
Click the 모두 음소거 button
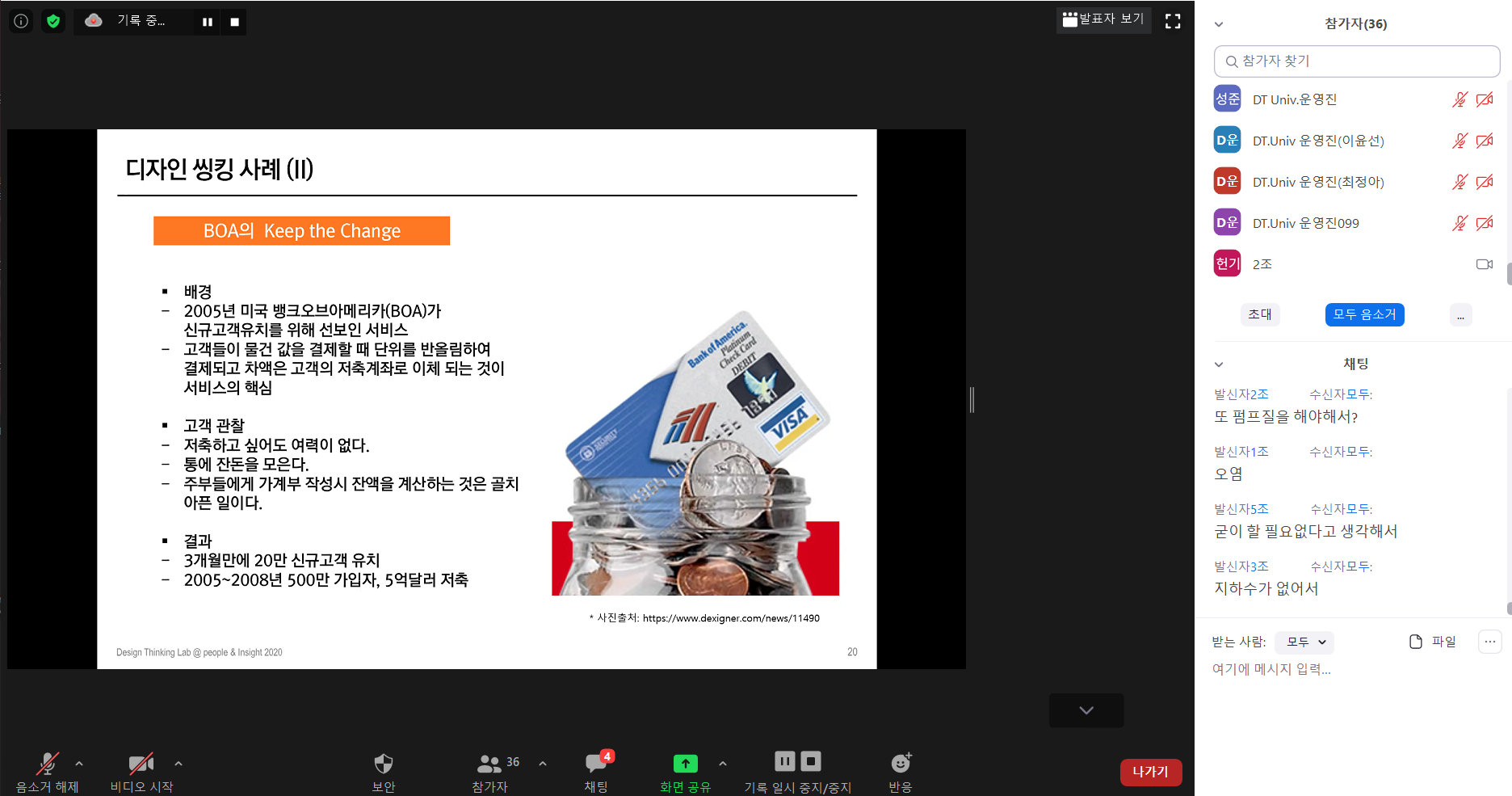click(x=1364, y=314)
